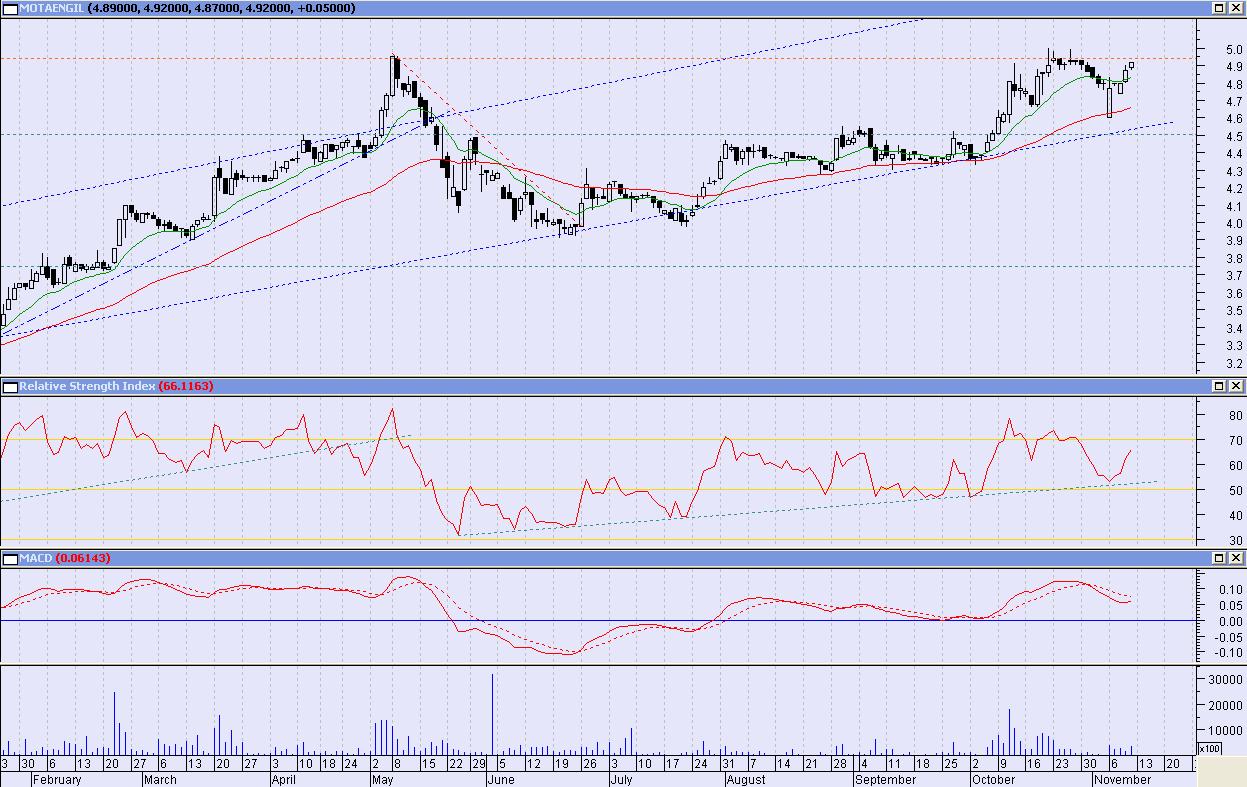Select the MOTAENGIL price panel title
Image resolution: width=1247 pixels, height=787 pixels.
click(x=51, y=8)
